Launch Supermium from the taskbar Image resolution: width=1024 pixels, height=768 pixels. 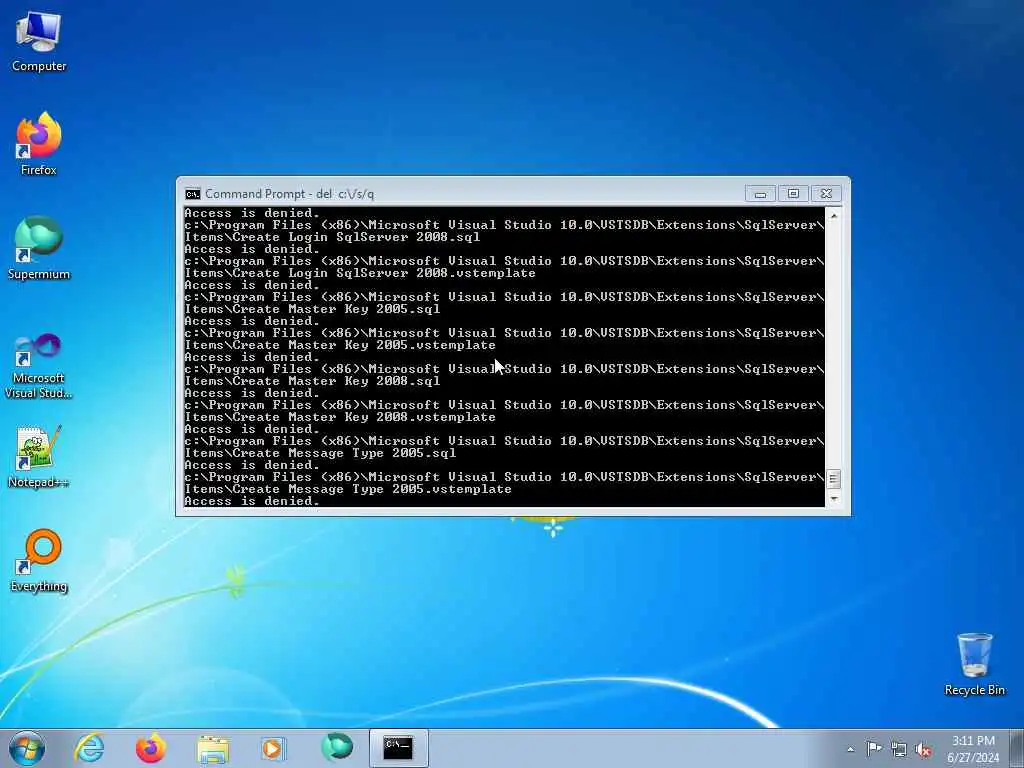[x=336, y=748]
